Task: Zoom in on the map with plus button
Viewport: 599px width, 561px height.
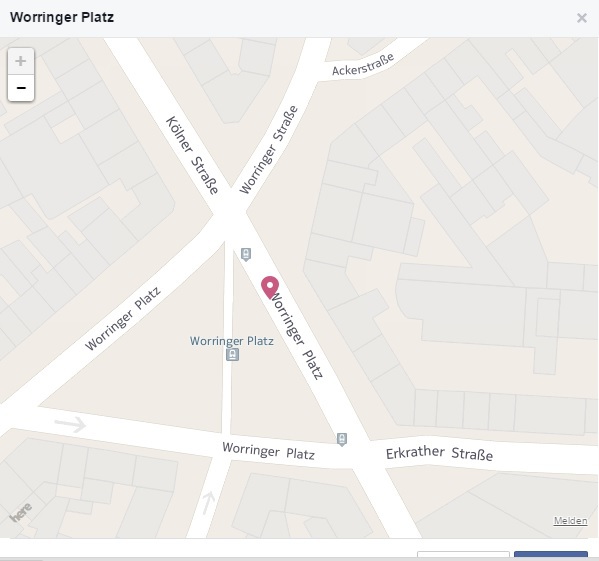Action: click(21, 61)
